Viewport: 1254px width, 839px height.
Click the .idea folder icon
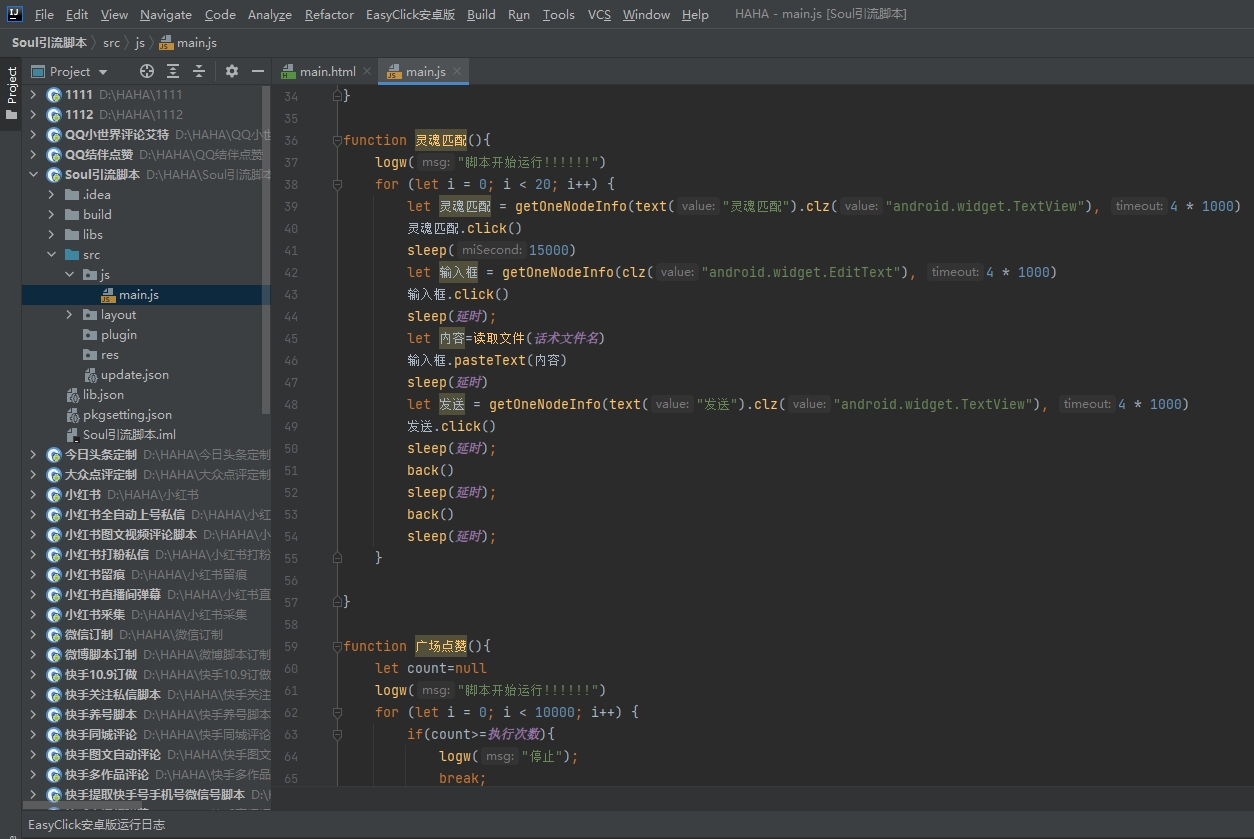click(x=72, y=194)
